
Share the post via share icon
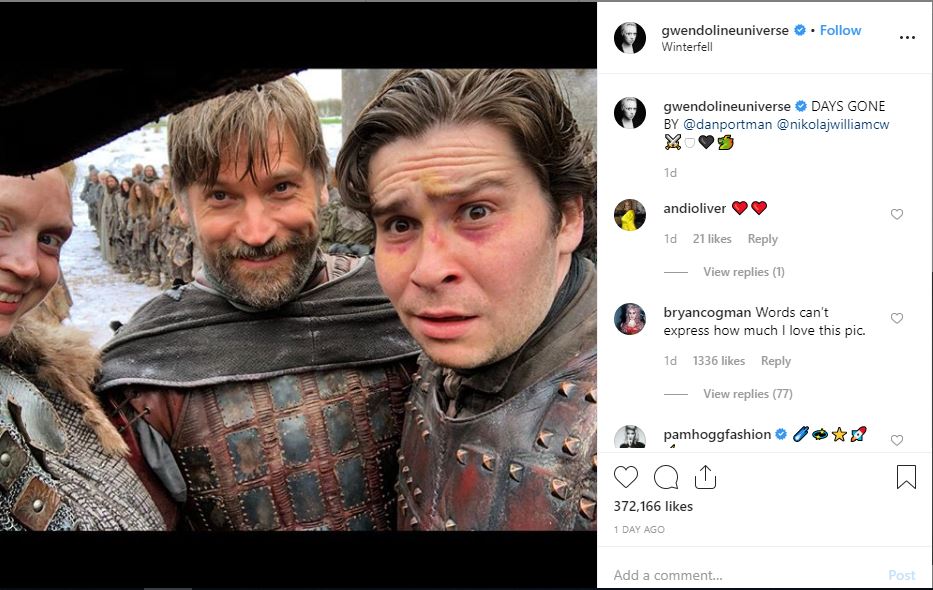[x=705, y=478]
